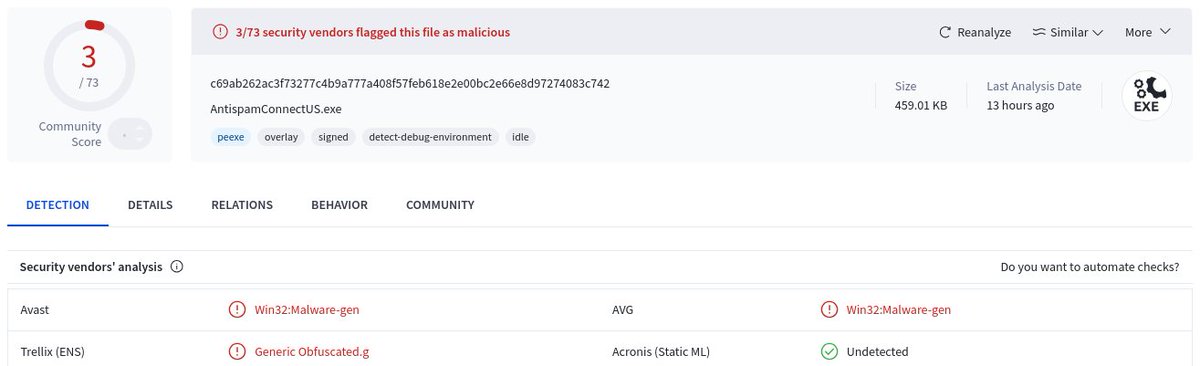This screenshot has height=366, width=1200.
Task: Open the Relations tab
Action: coord(242,205)
